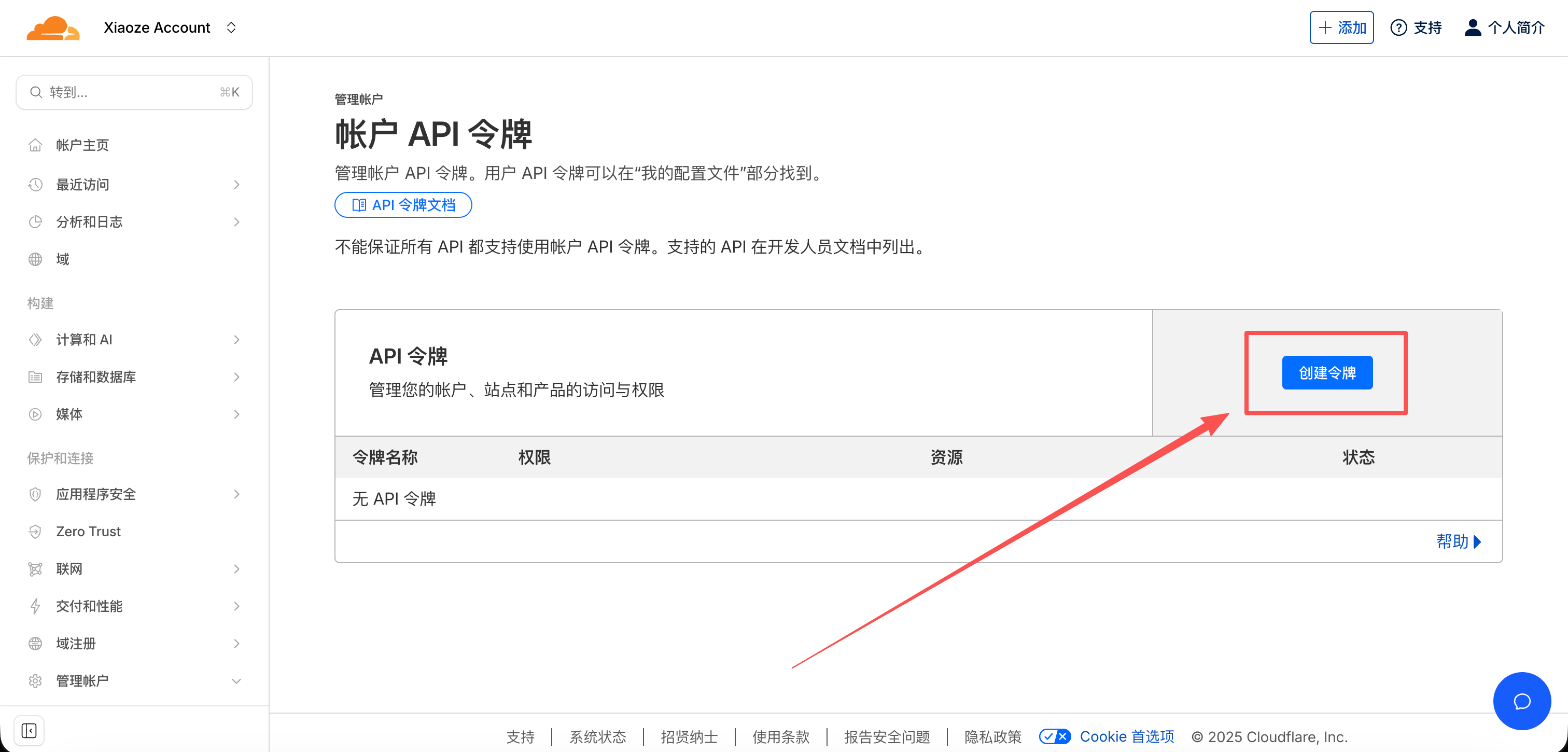Collapse the sidebar using bottom-left icon
Viewport: 1568px width, 752px height.
pos(29,730)
